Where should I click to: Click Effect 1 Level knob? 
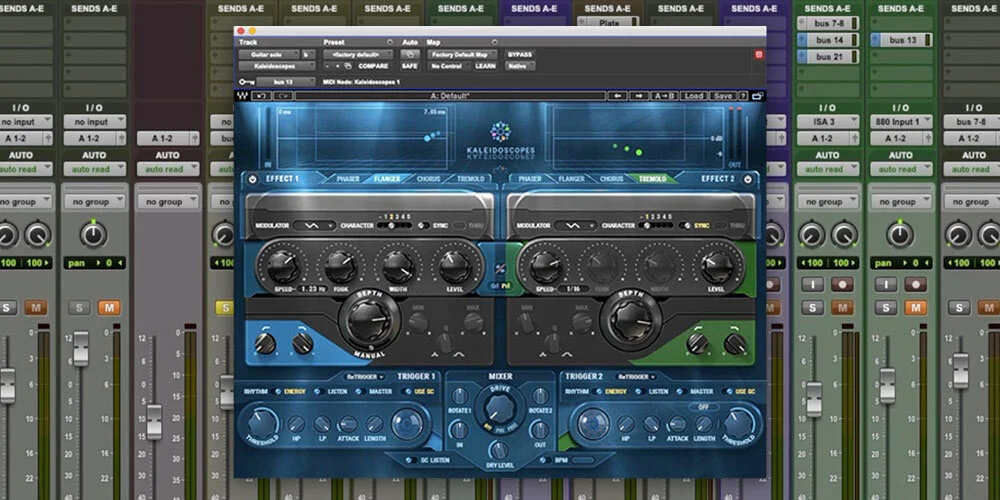pos(455,267)
